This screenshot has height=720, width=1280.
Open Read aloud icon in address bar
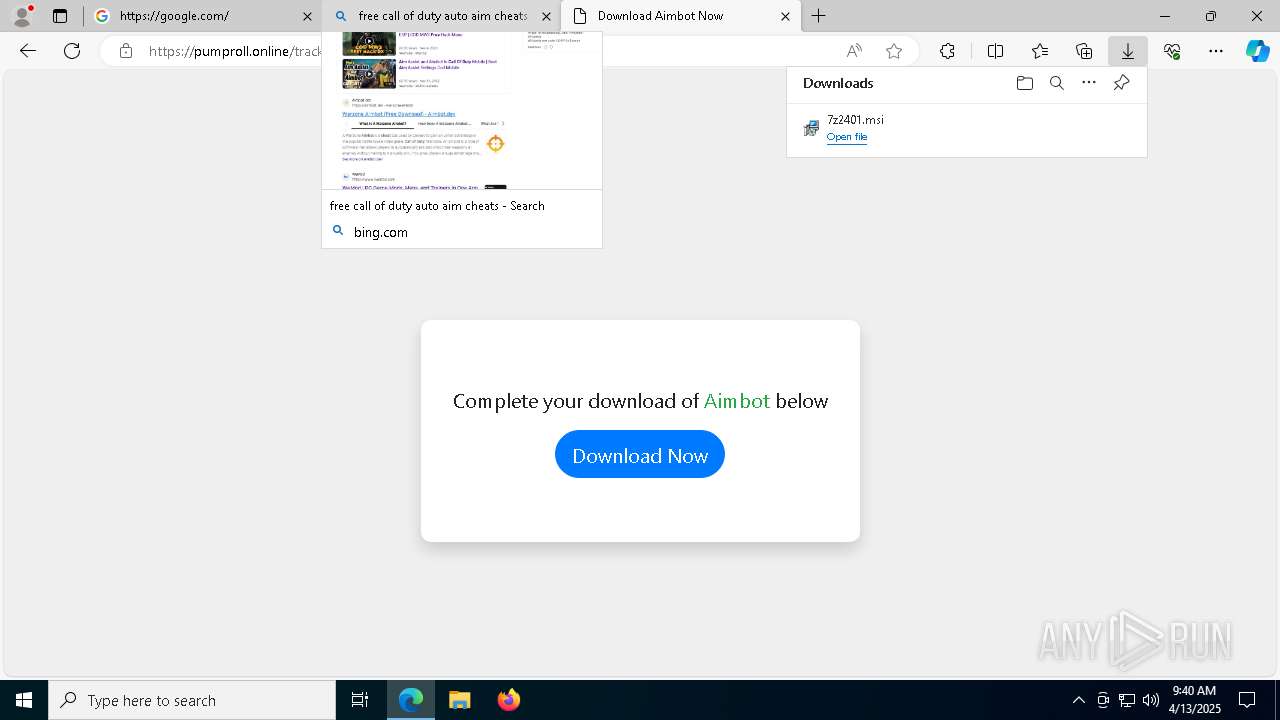pyautogui.click(x=854, y=51)
